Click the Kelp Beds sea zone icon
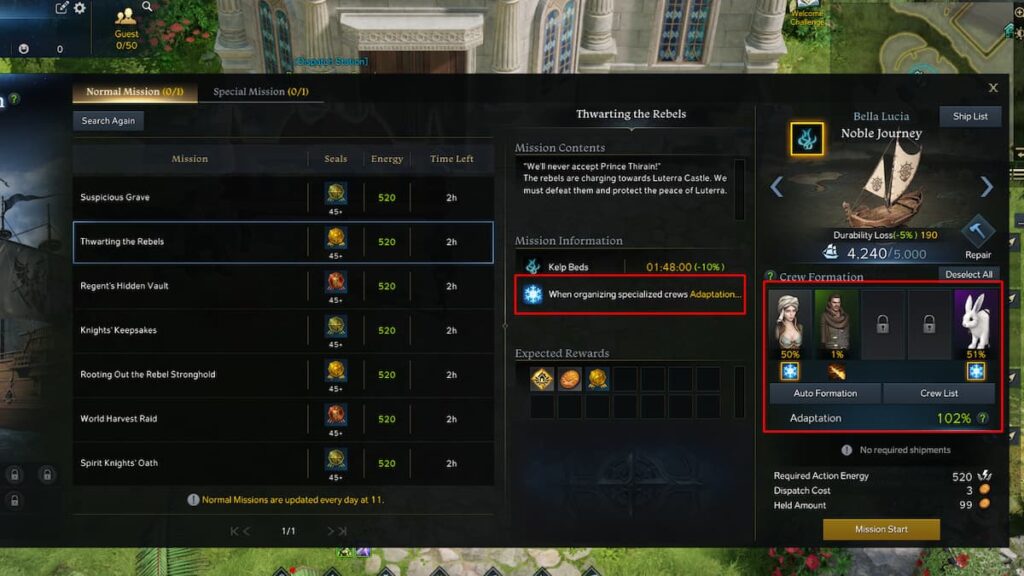The image size is (1024, 576). (x=533, y=266)
